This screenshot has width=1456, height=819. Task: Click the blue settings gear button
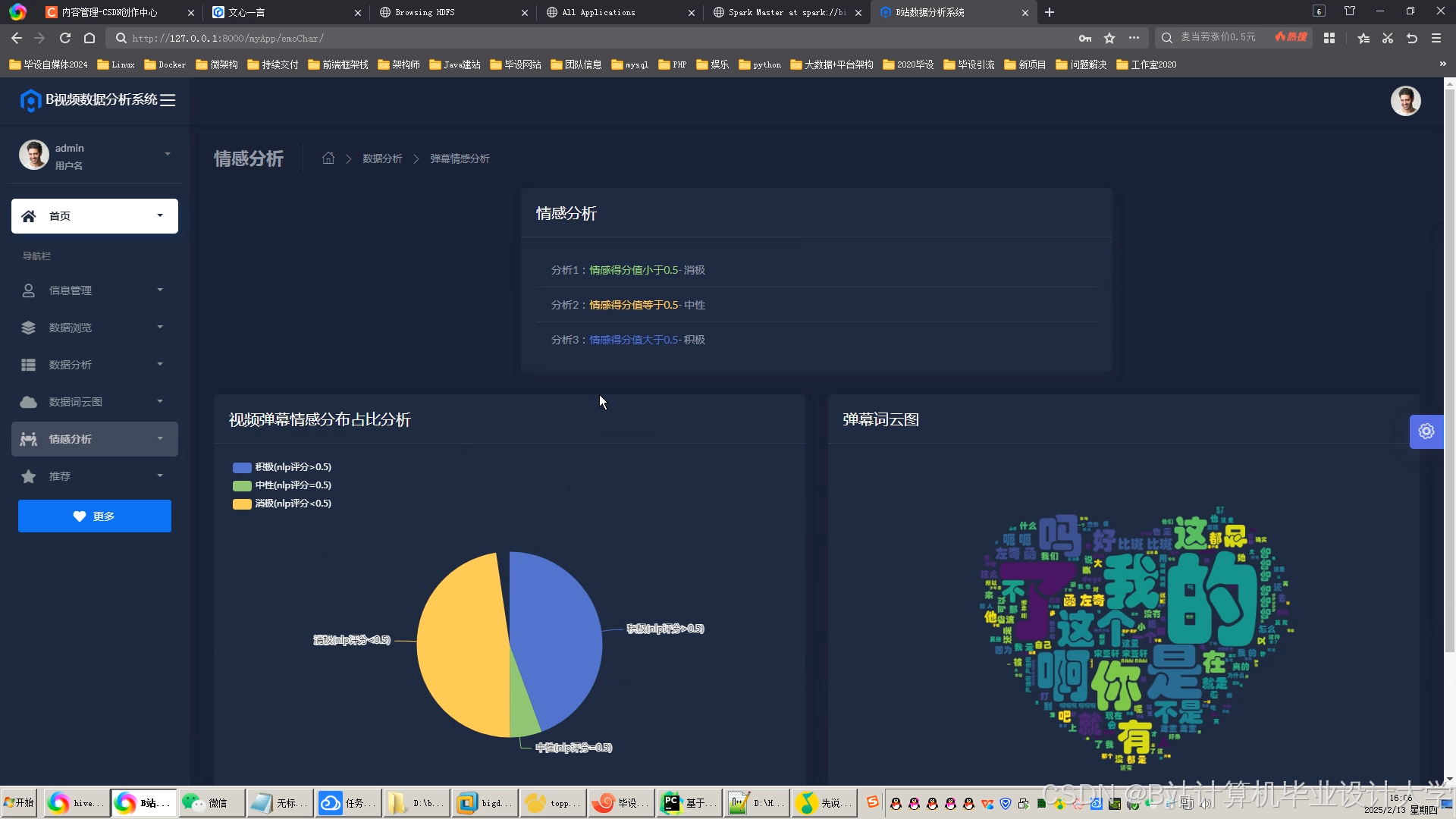(1426, 431)
